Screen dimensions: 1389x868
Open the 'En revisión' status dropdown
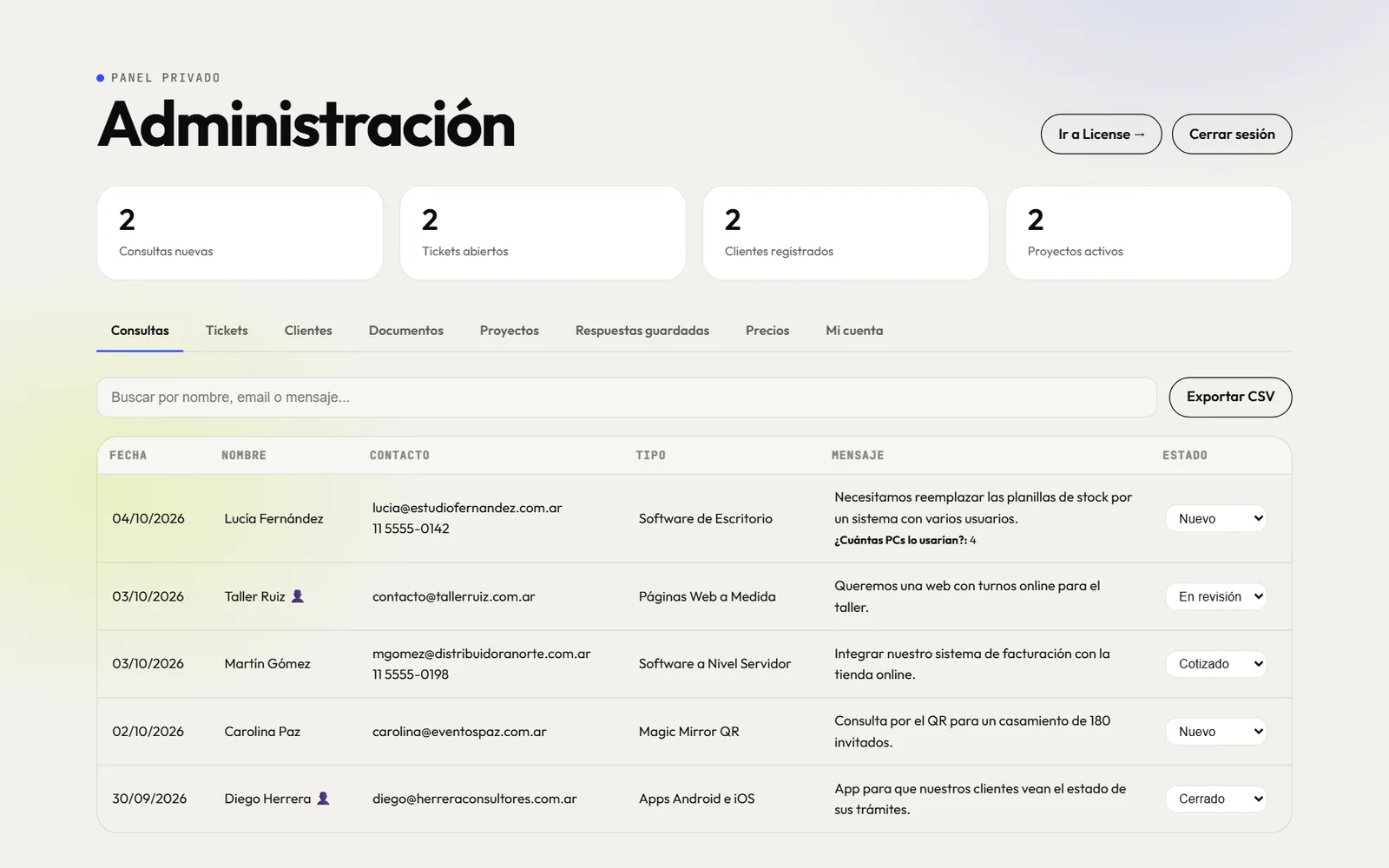point(1216,596)
